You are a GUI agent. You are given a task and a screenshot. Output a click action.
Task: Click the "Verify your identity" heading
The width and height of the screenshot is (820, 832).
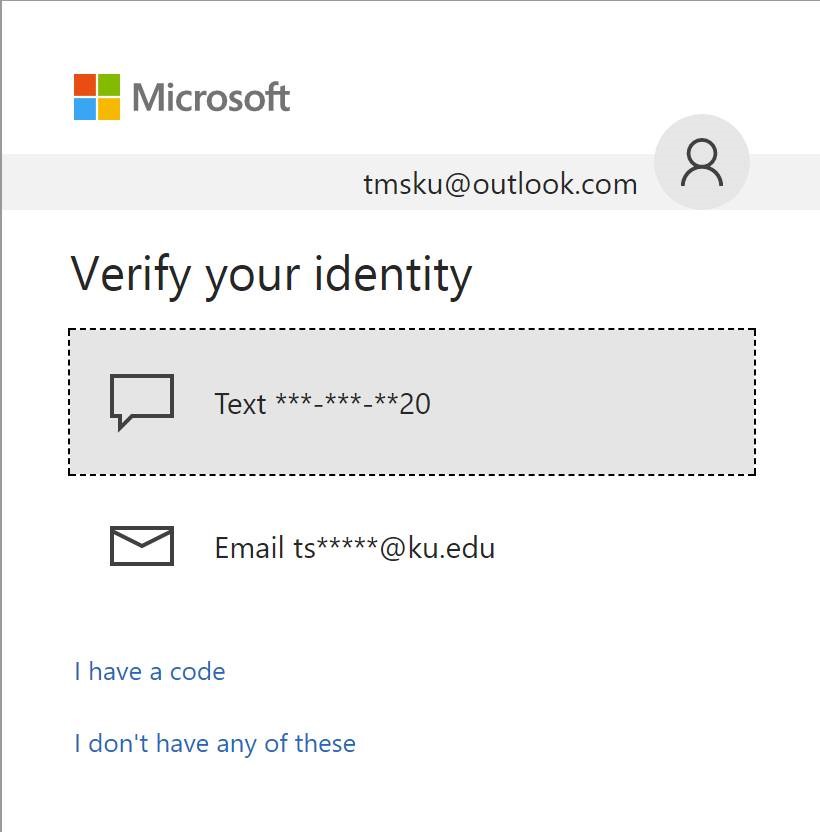[271, 276]
